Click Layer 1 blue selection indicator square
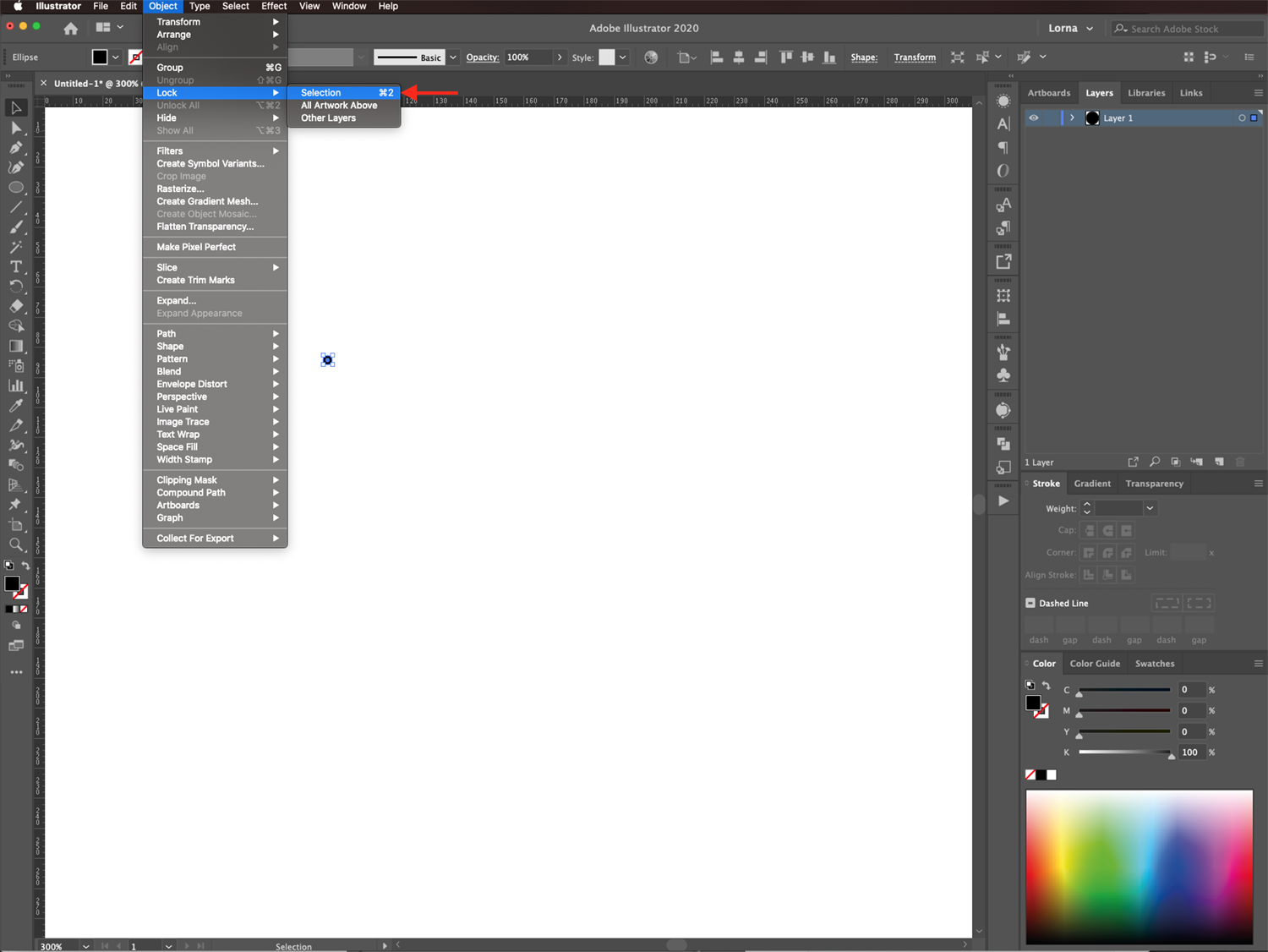1268x952 pixels. [1254, 118]
